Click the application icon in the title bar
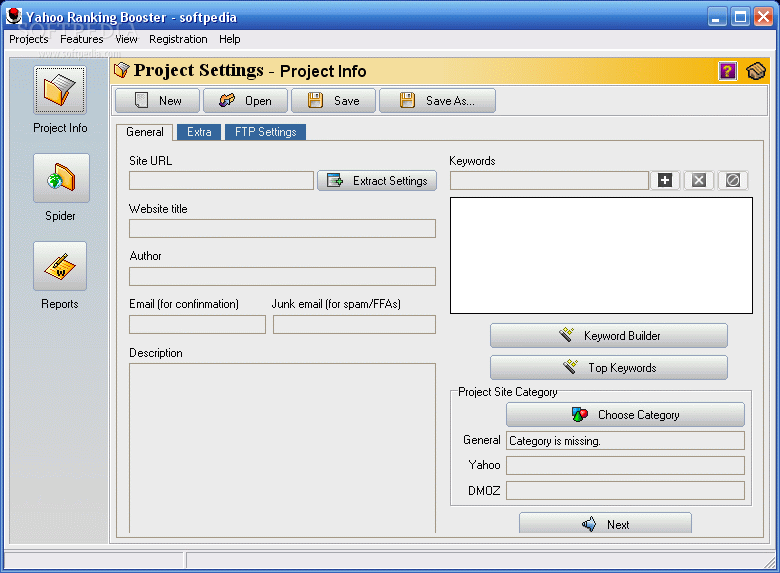The height and width of the screenshot is (573, 780). [x=13, y=16]
